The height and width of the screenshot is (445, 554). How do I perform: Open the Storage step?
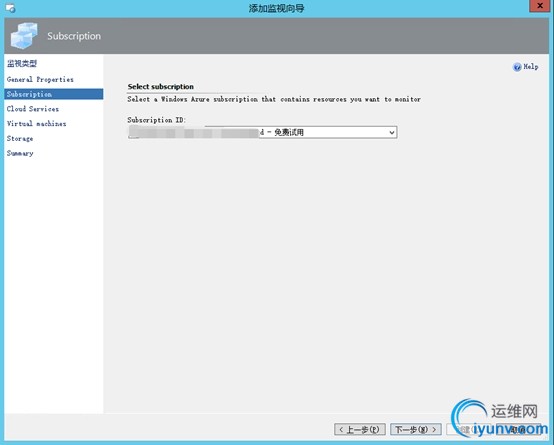(20, 139)
